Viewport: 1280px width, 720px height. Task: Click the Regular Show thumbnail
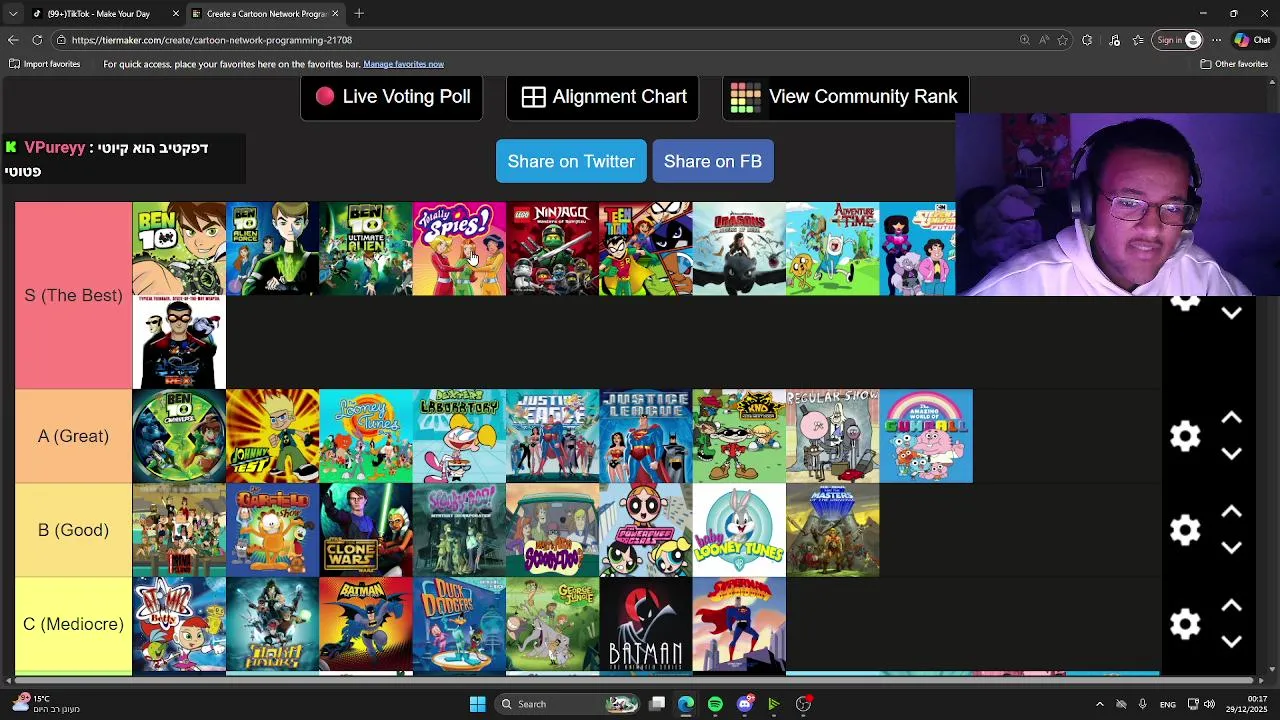pyautogui.click(x=832, y=436)
